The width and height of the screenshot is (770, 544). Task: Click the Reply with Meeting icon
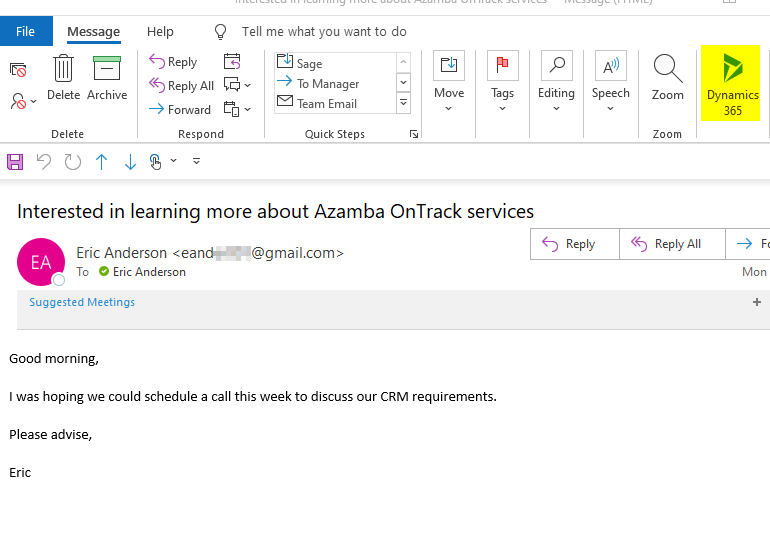click(232, 62)
